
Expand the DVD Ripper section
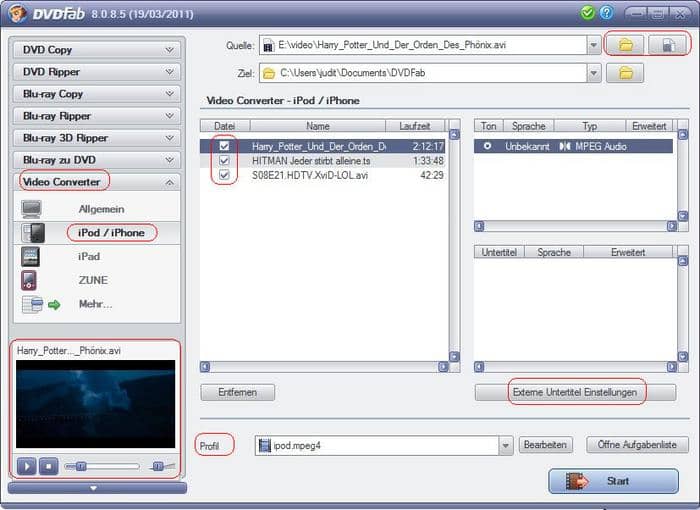point(97,72)
